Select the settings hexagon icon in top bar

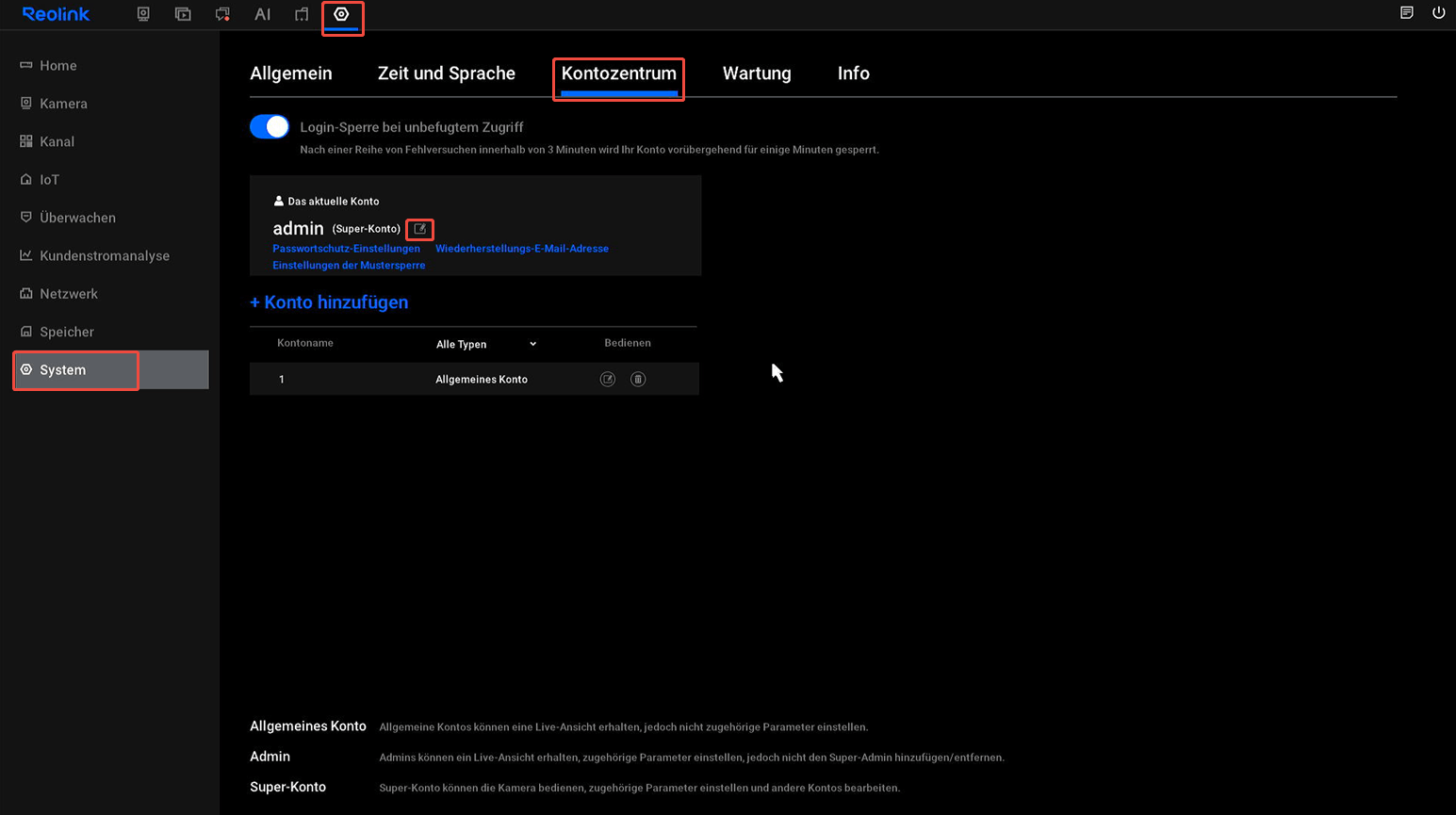tap(341, 14)
